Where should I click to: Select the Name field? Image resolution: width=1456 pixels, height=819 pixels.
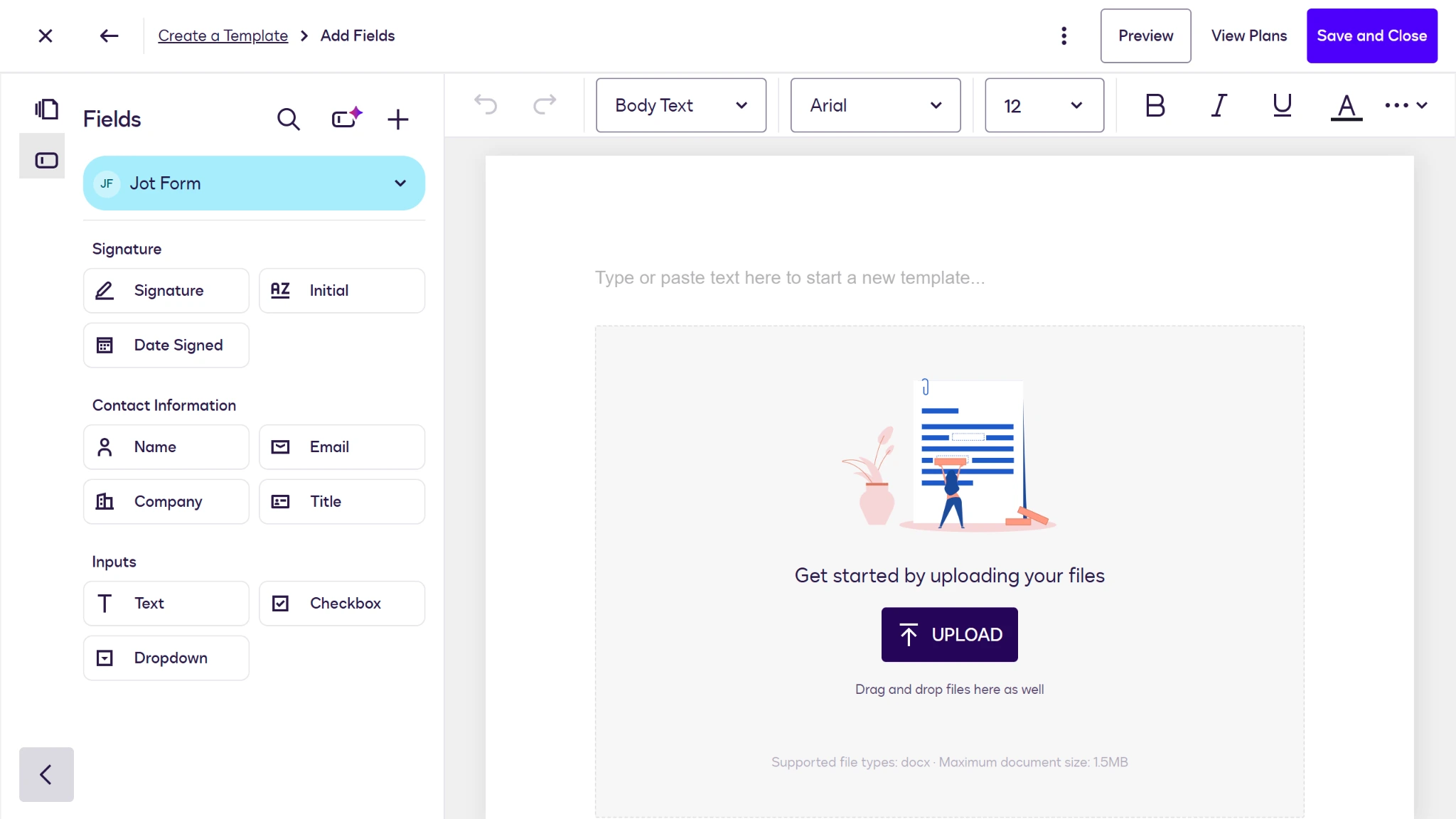(x=166, y=446)
